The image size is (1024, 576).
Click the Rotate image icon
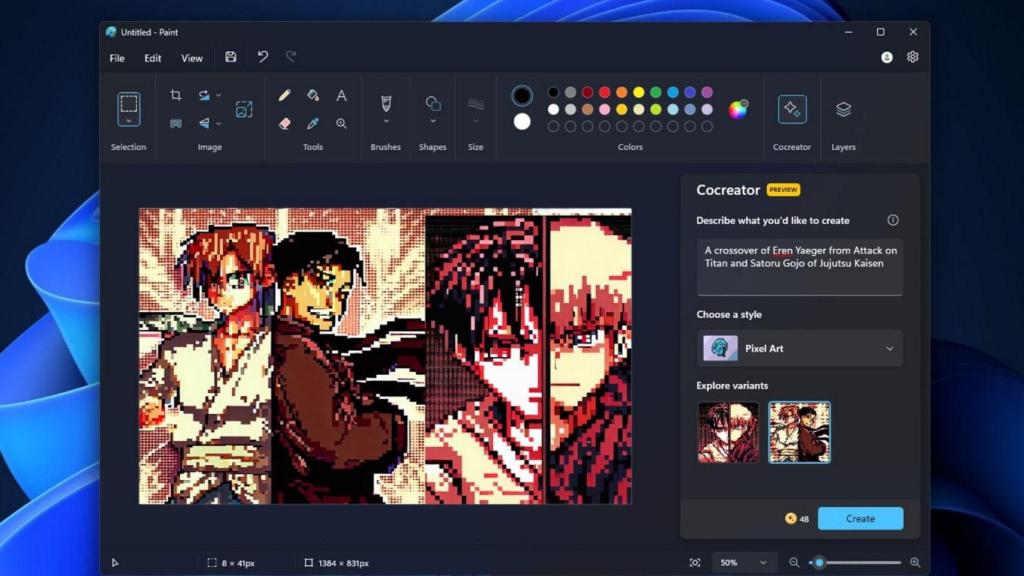pyautogui.click(x=204, y=95)
